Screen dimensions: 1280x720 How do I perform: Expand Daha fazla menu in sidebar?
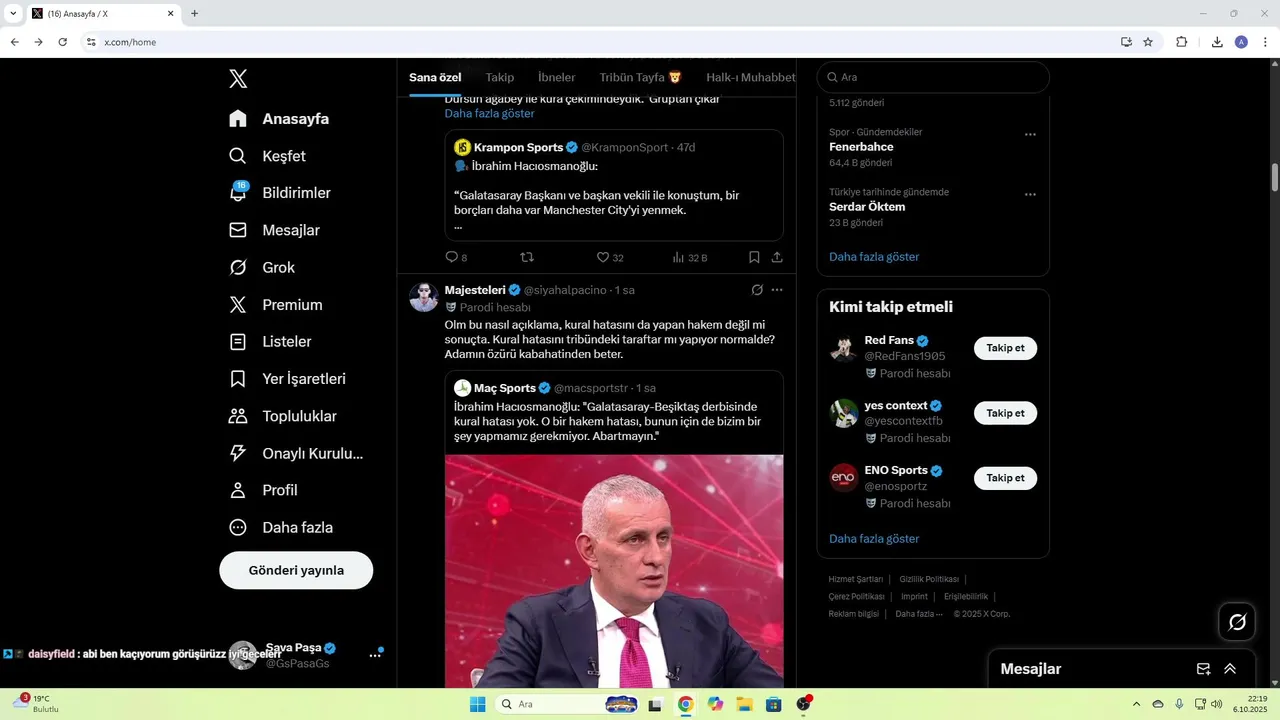point(281,527)
